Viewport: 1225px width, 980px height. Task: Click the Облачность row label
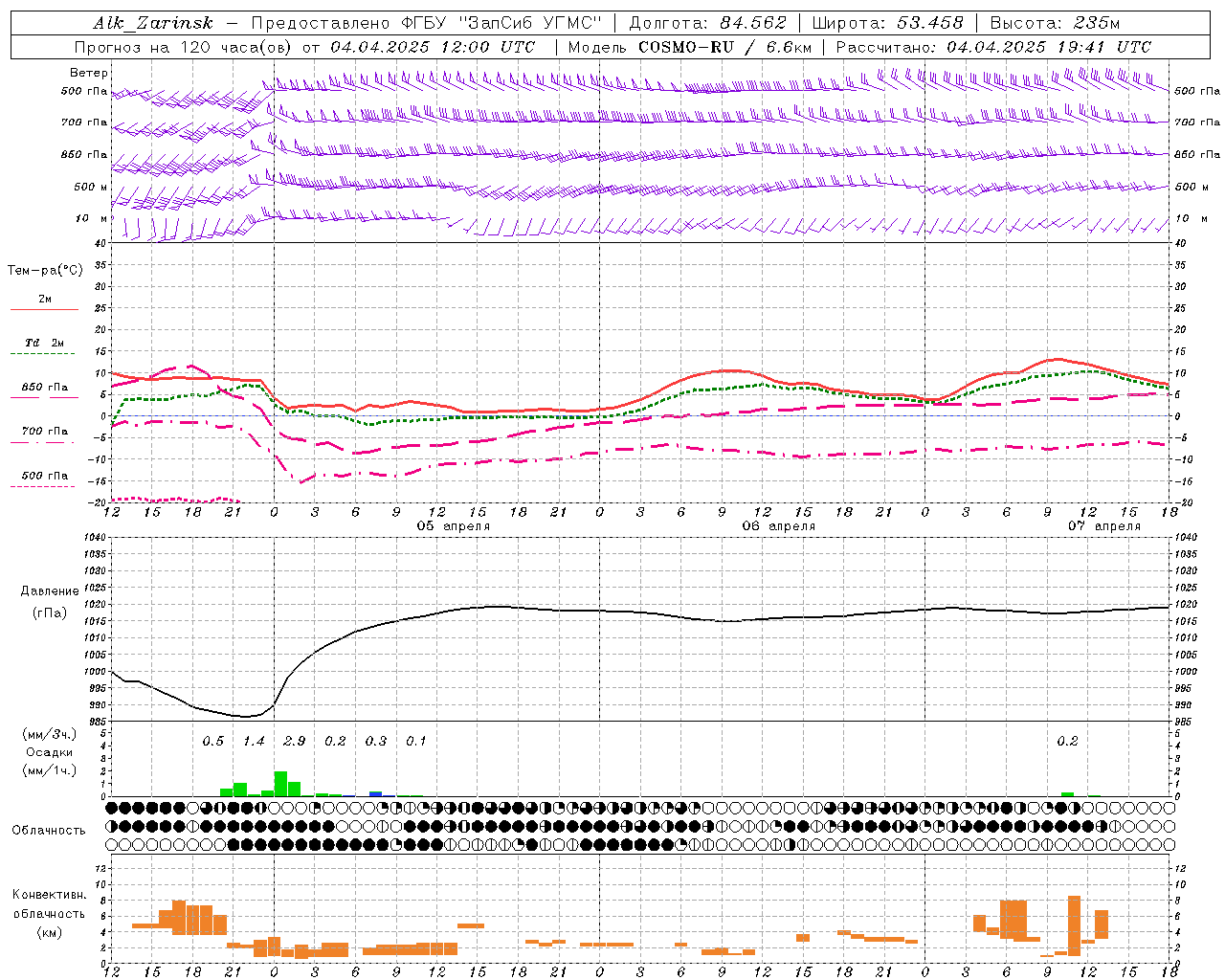click(x=49, y=831)
